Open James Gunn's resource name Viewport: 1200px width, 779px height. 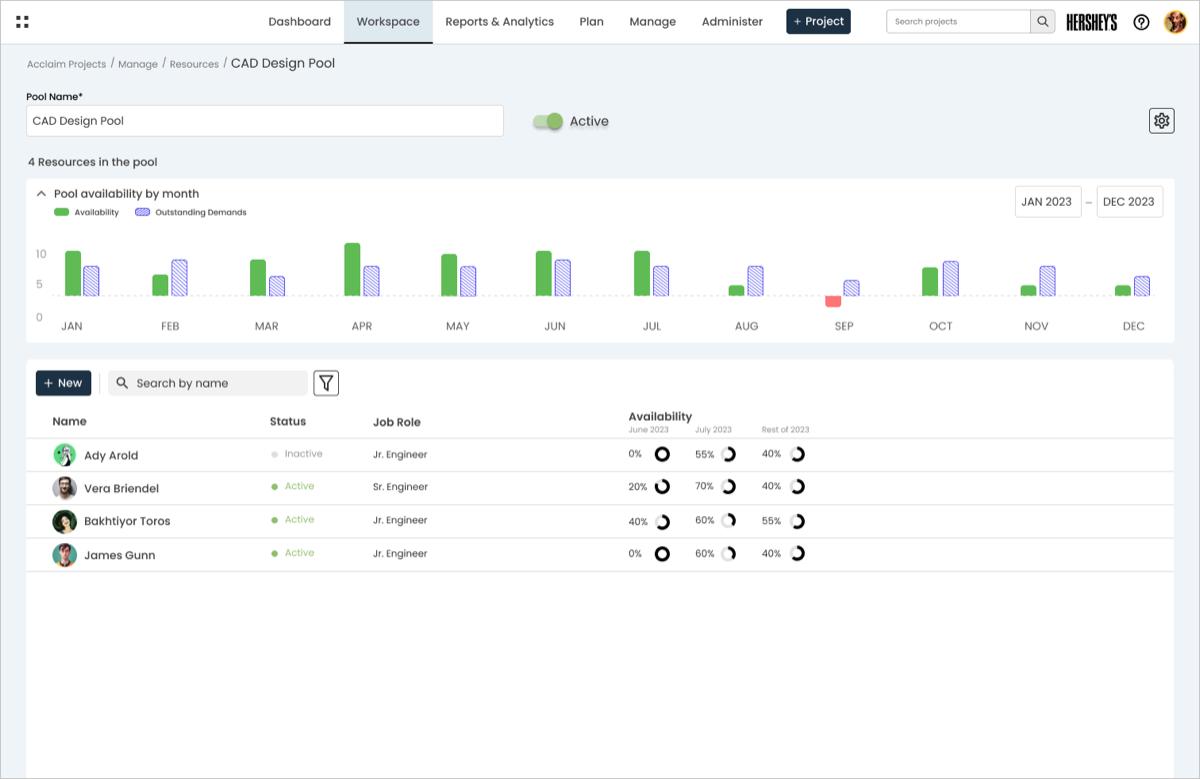pyautogui.click(x=119, y=555)
